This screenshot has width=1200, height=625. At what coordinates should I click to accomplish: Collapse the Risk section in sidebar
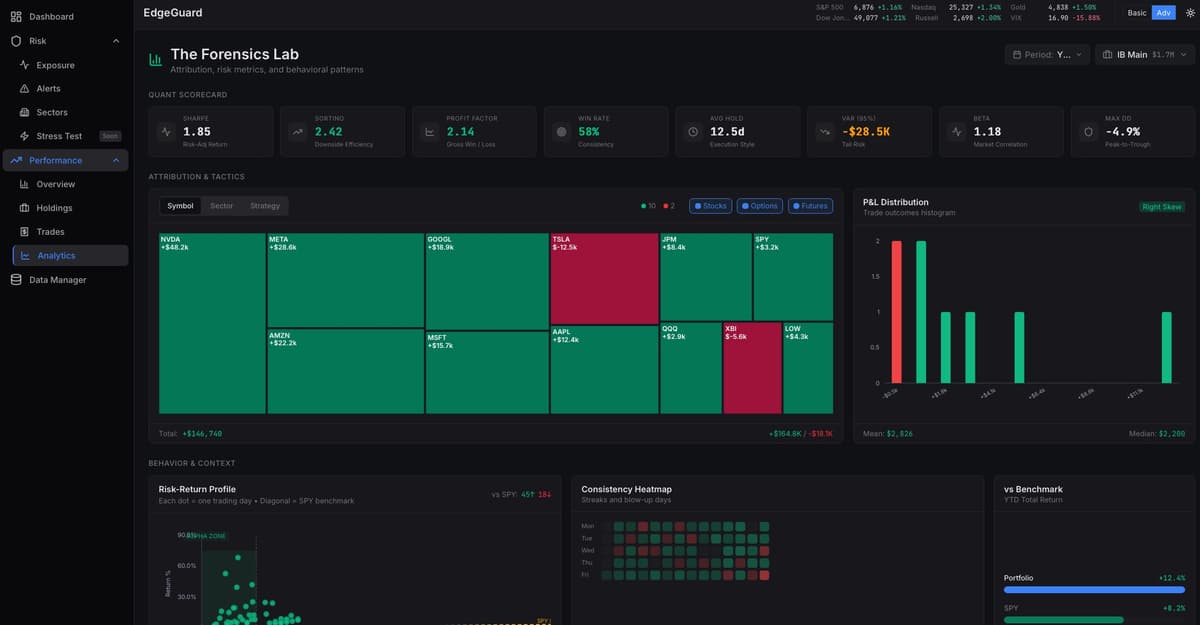(116, 41)
